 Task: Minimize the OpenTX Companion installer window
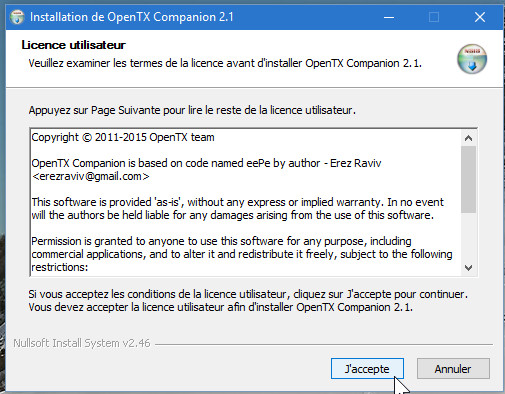tap(389, 17)
